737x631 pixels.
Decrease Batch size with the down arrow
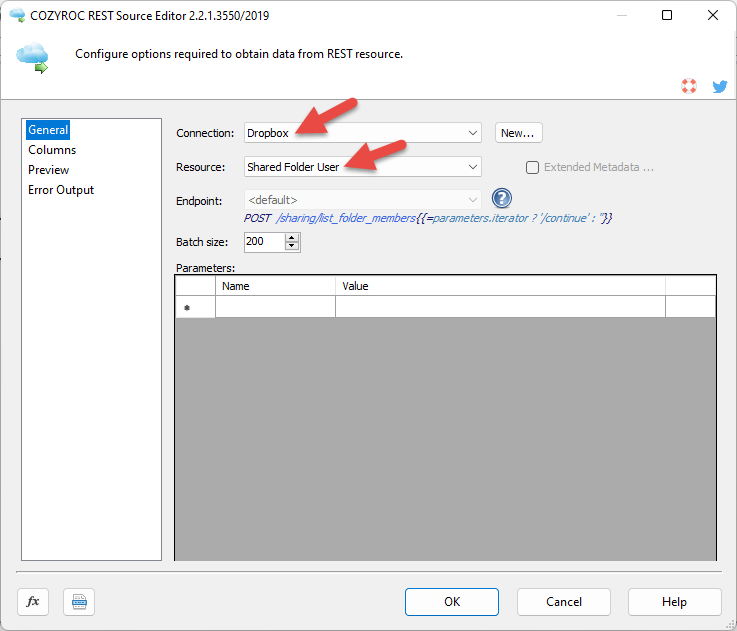pyautogui.click(x=292, y=246)
